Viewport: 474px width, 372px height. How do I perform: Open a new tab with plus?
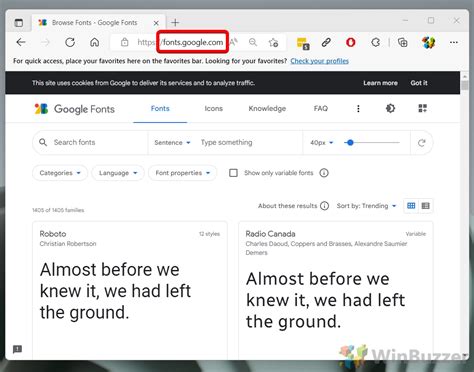pyautogui.click(x=175, y=23)
